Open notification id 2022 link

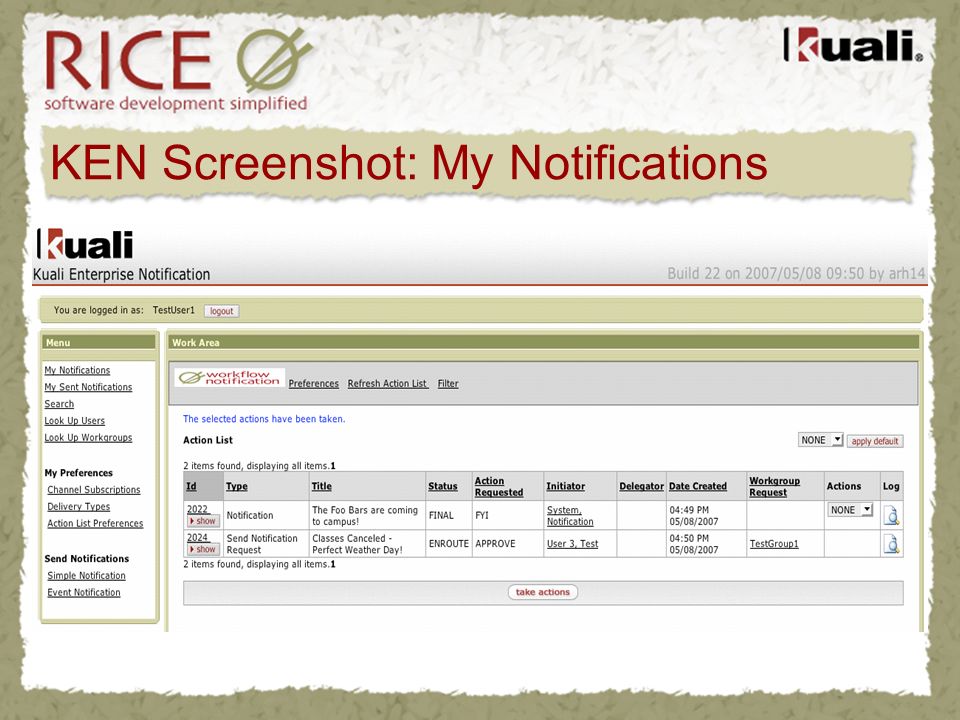[198, 509]
